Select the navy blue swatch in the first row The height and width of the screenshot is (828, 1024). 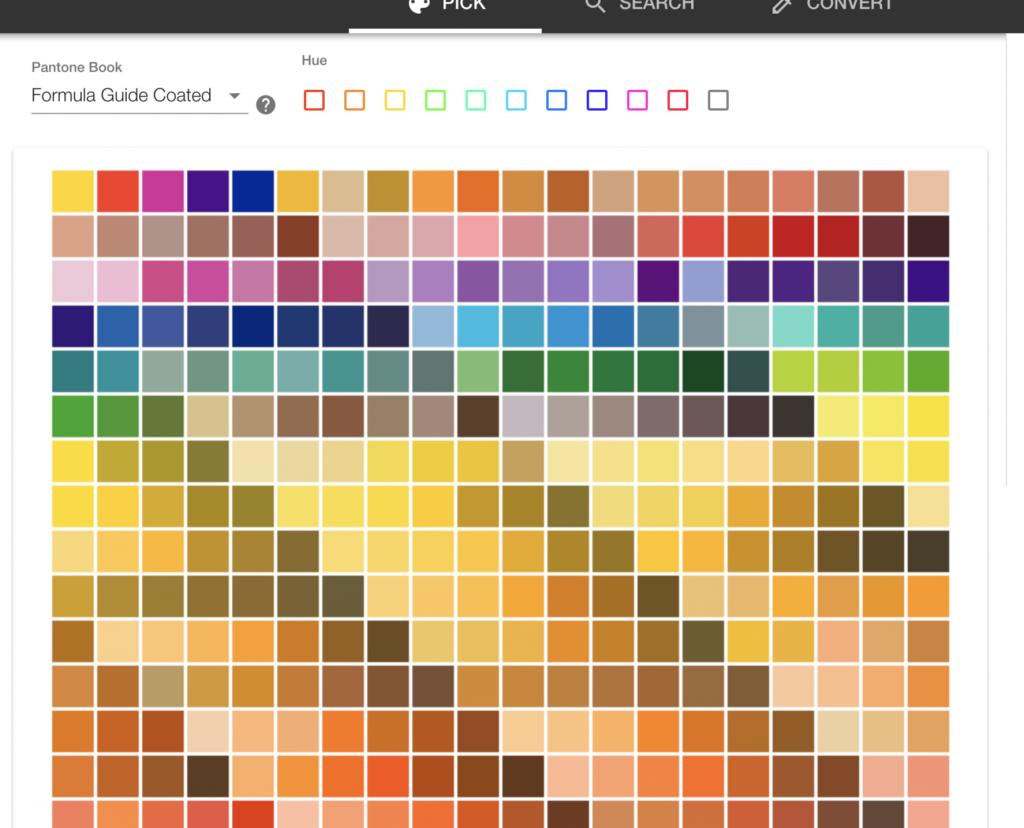251,189
